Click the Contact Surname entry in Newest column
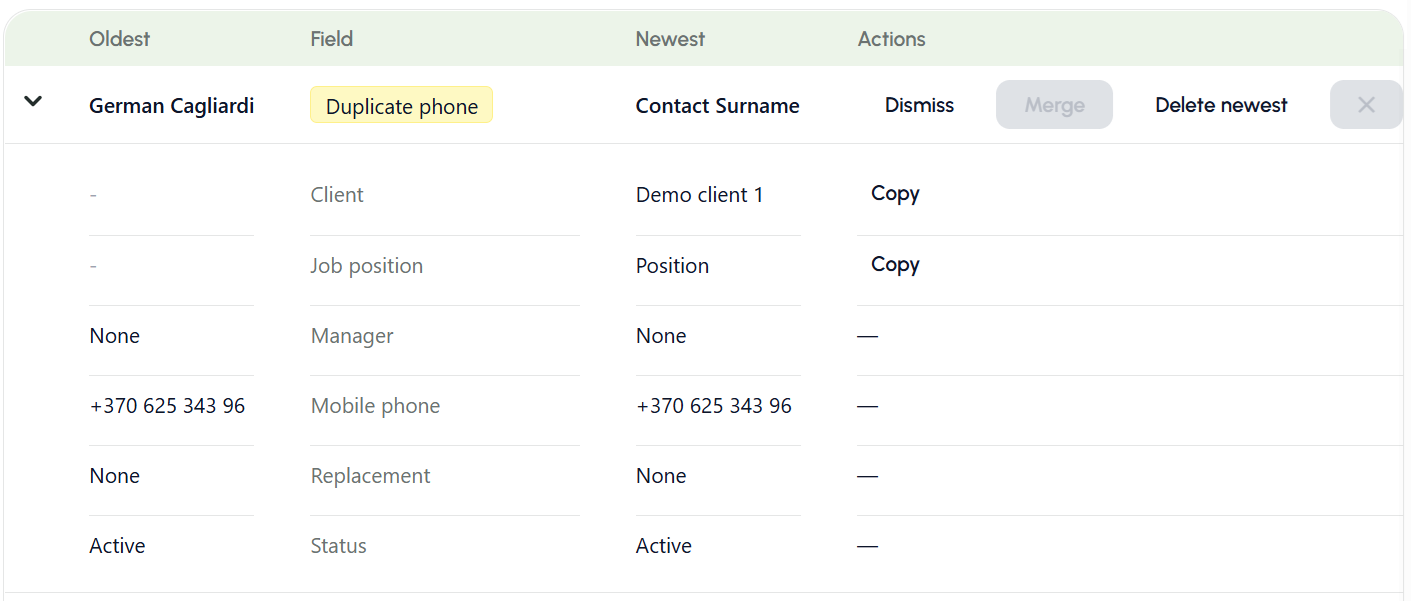1411x601 pixels. click(x=717, y=105)
